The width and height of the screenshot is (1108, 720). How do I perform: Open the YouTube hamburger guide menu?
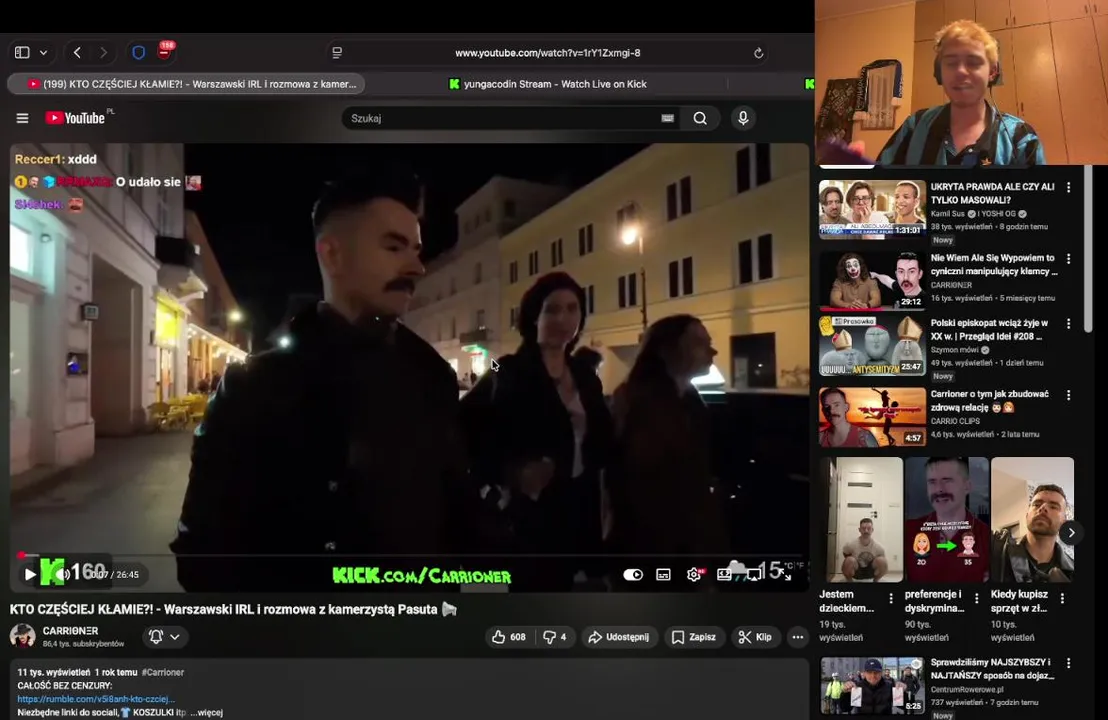(x=23, y=118)
